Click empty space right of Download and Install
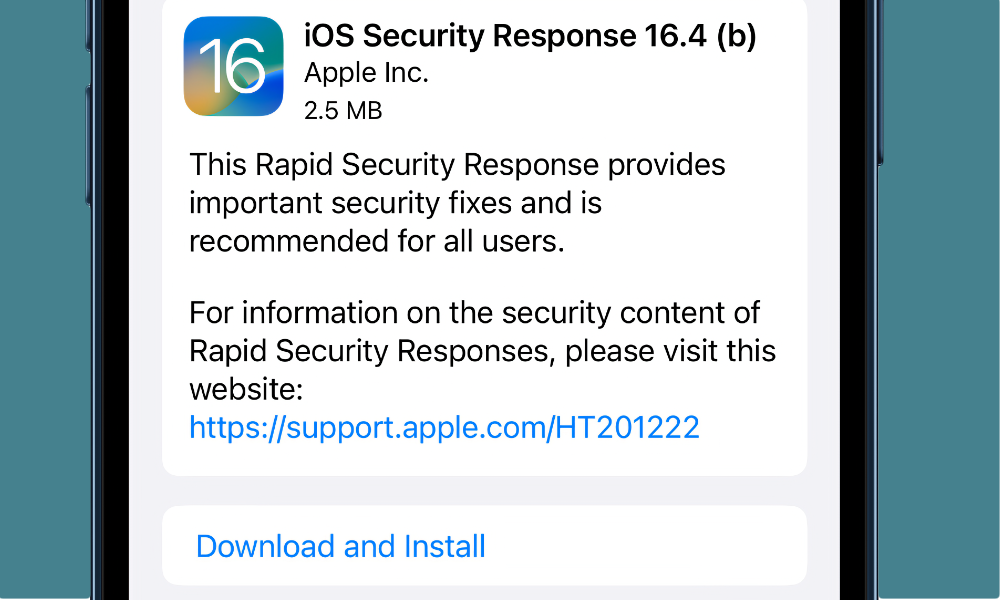The height and width of the screenshot is (600, 1000). point(650,546)
